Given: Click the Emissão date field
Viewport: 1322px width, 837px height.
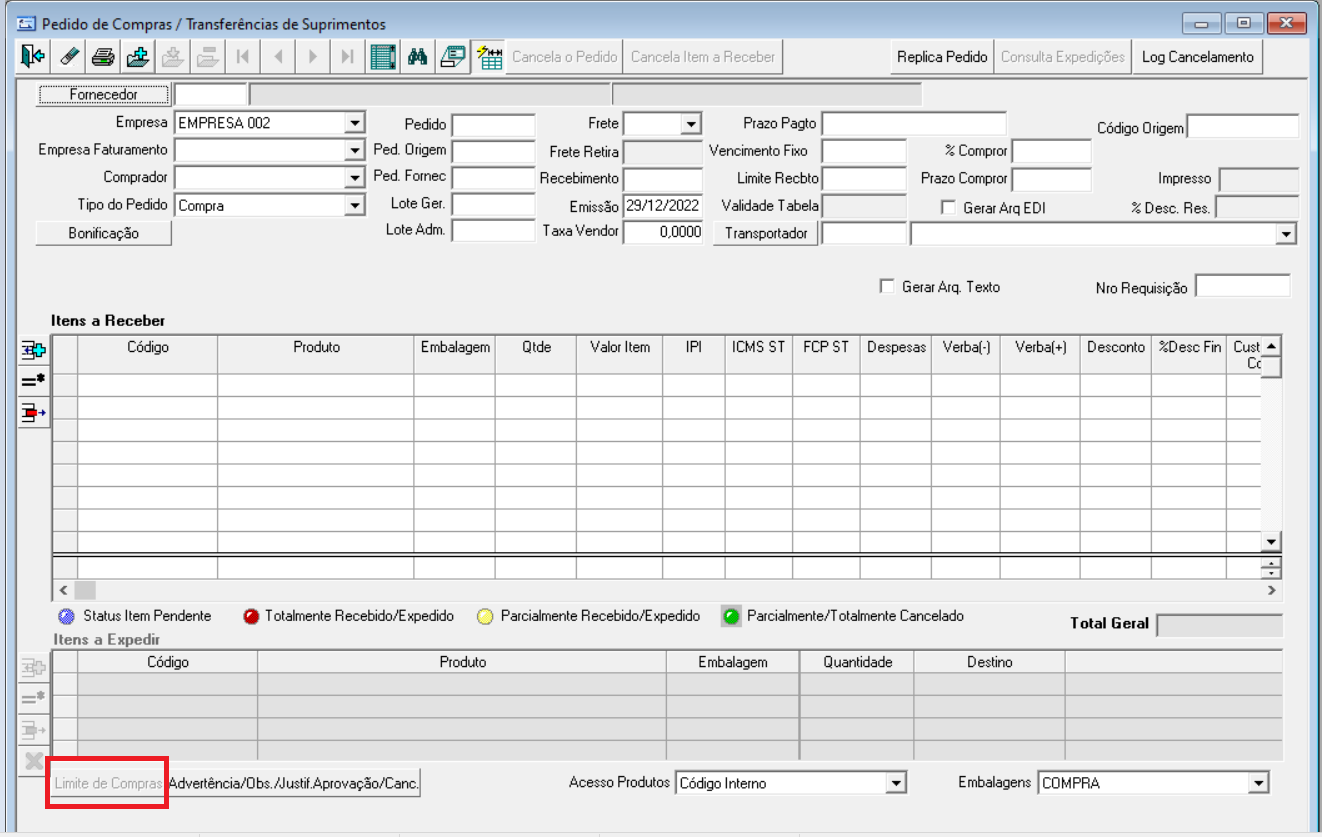Looking at the screenshot, I should pyautogui.click(x=663, y=206).
